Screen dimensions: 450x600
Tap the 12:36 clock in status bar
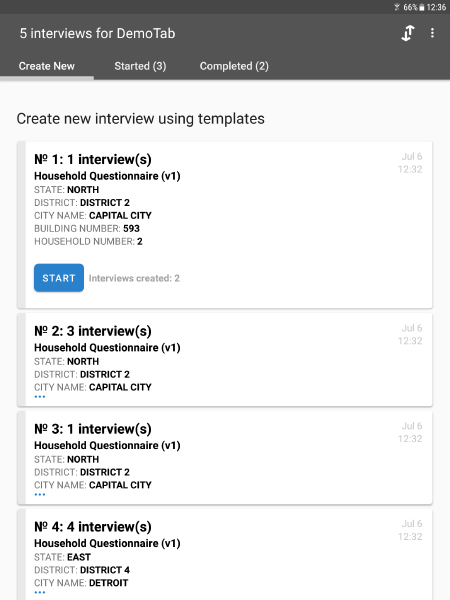click(436, 7)
